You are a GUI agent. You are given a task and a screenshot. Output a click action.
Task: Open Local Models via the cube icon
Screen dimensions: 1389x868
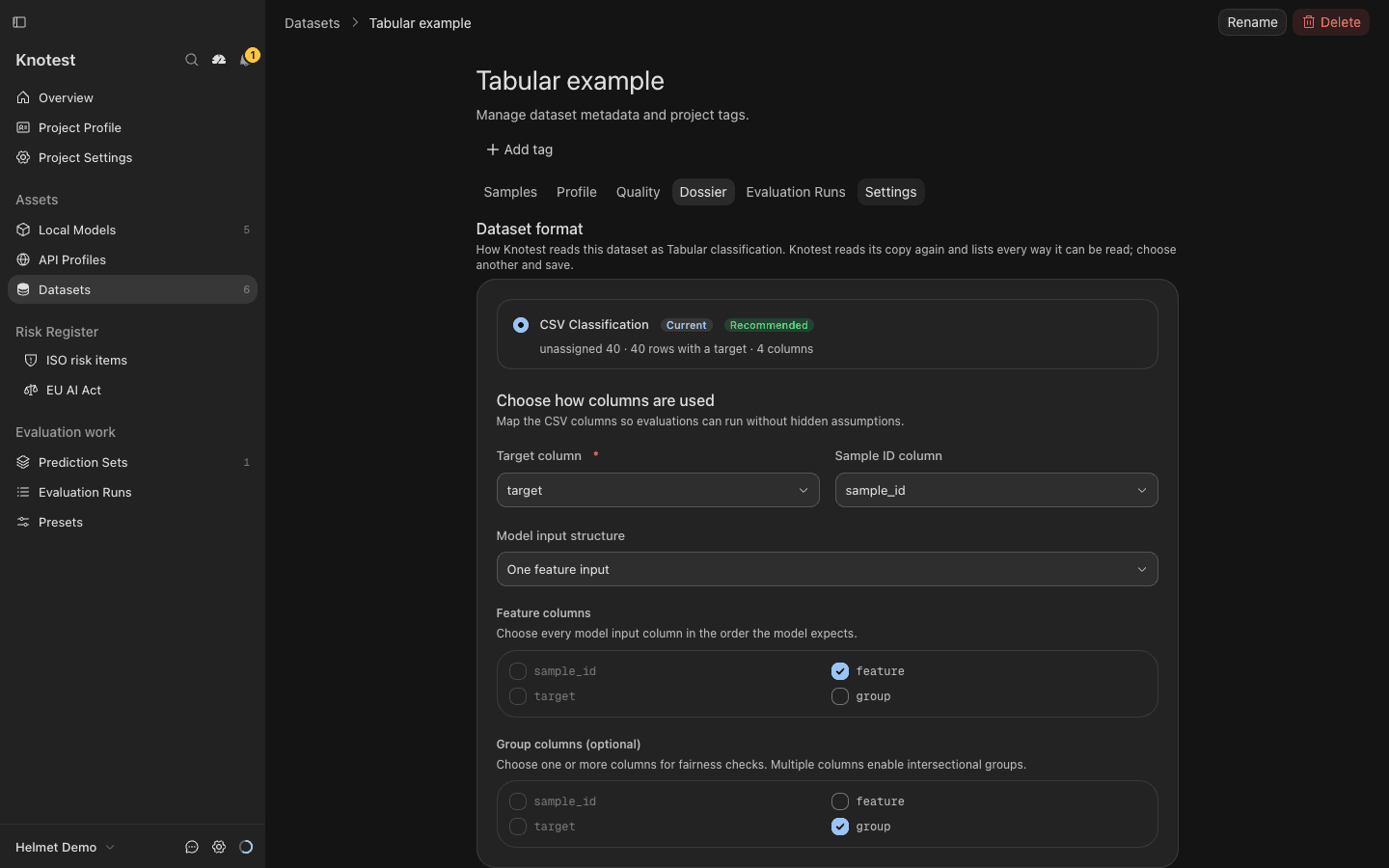(x=23, y=230)
